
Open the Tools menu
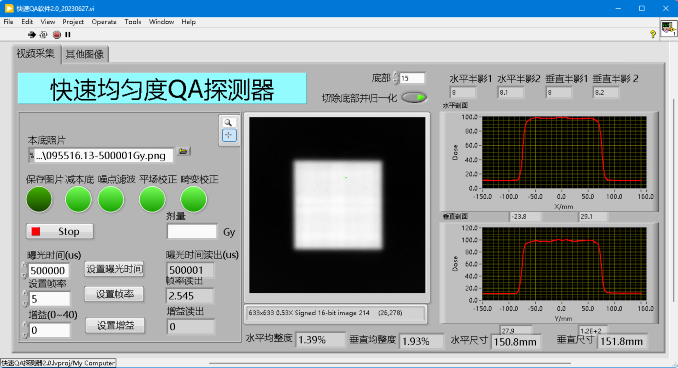tap(133, 22)
